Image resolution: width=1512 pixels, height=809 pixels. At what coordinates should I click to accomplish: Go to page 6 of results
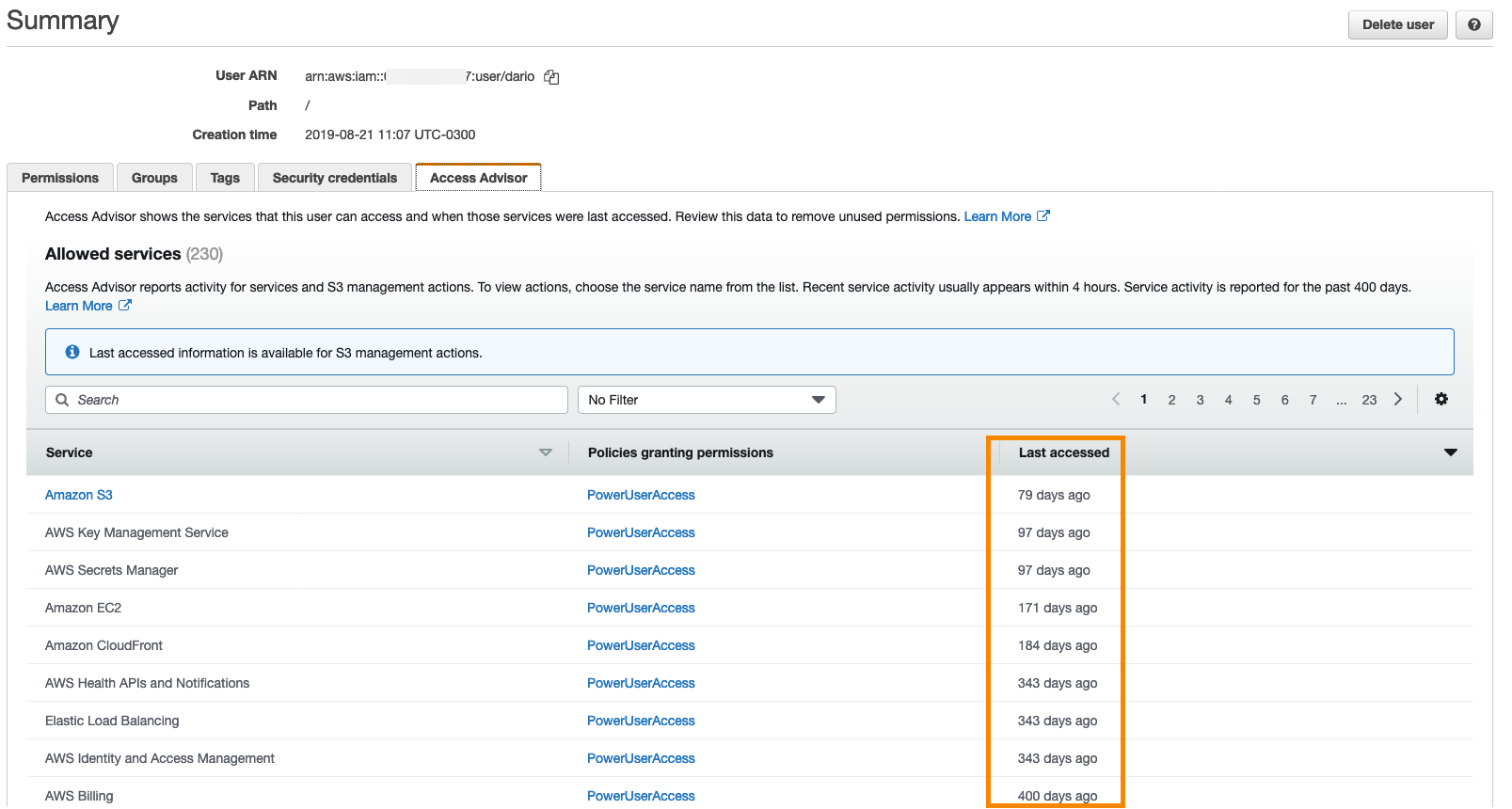[x=1284, y=400]
